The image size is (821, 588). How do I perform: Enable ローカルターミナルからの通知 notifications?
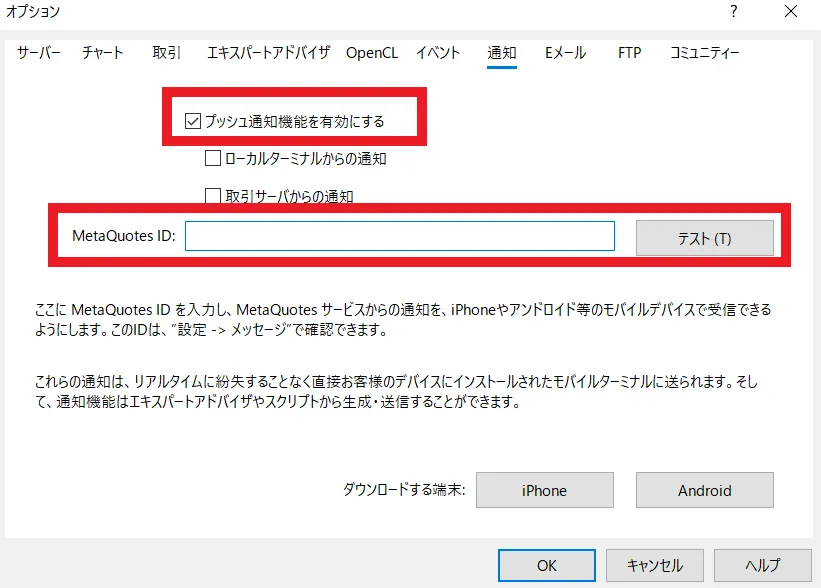pyautogui.click(x=213, y=157)
